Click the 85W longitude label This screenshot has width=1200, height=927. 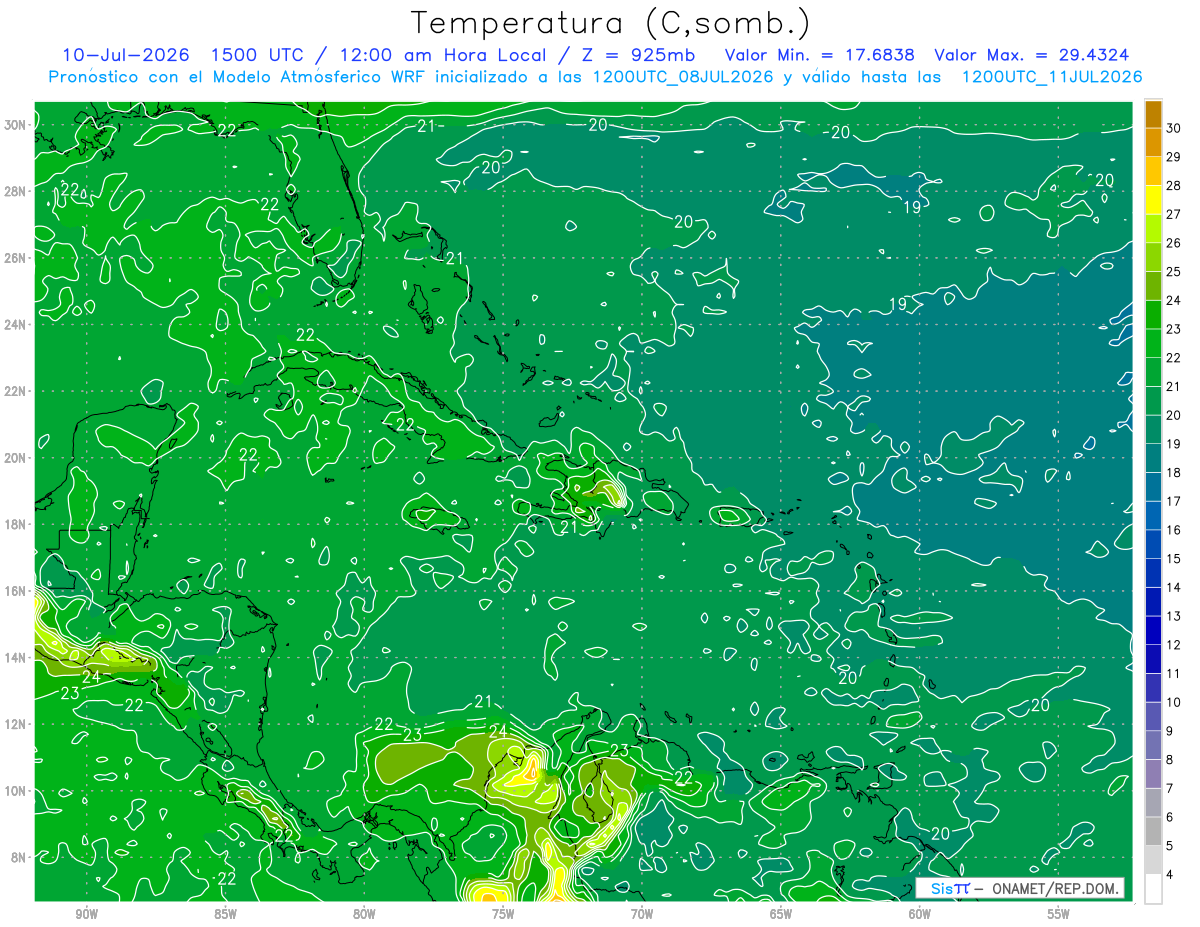pos(225,915)
